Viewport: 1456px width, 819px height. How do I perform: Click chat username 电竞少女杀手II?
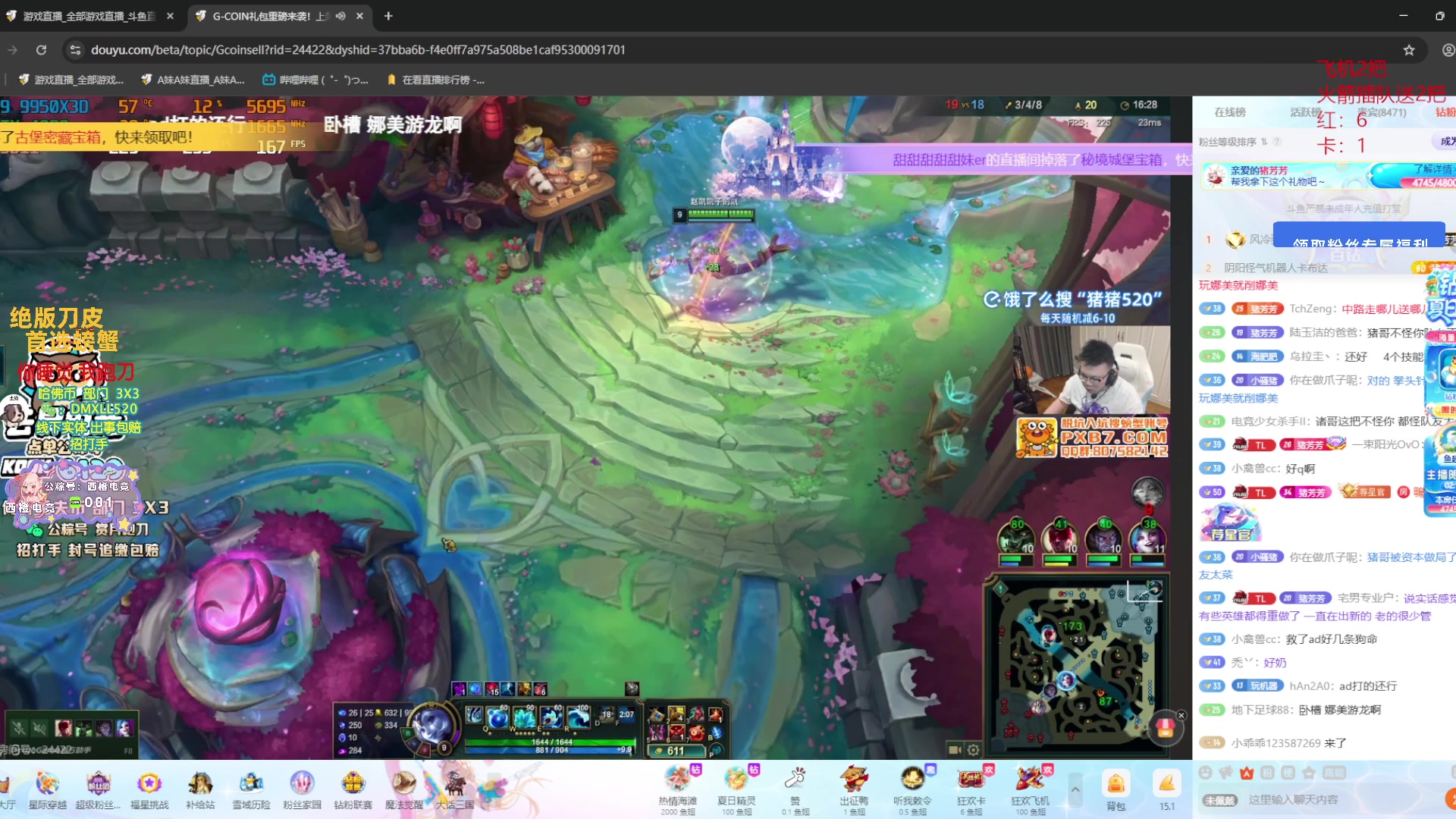[1269, 421]
